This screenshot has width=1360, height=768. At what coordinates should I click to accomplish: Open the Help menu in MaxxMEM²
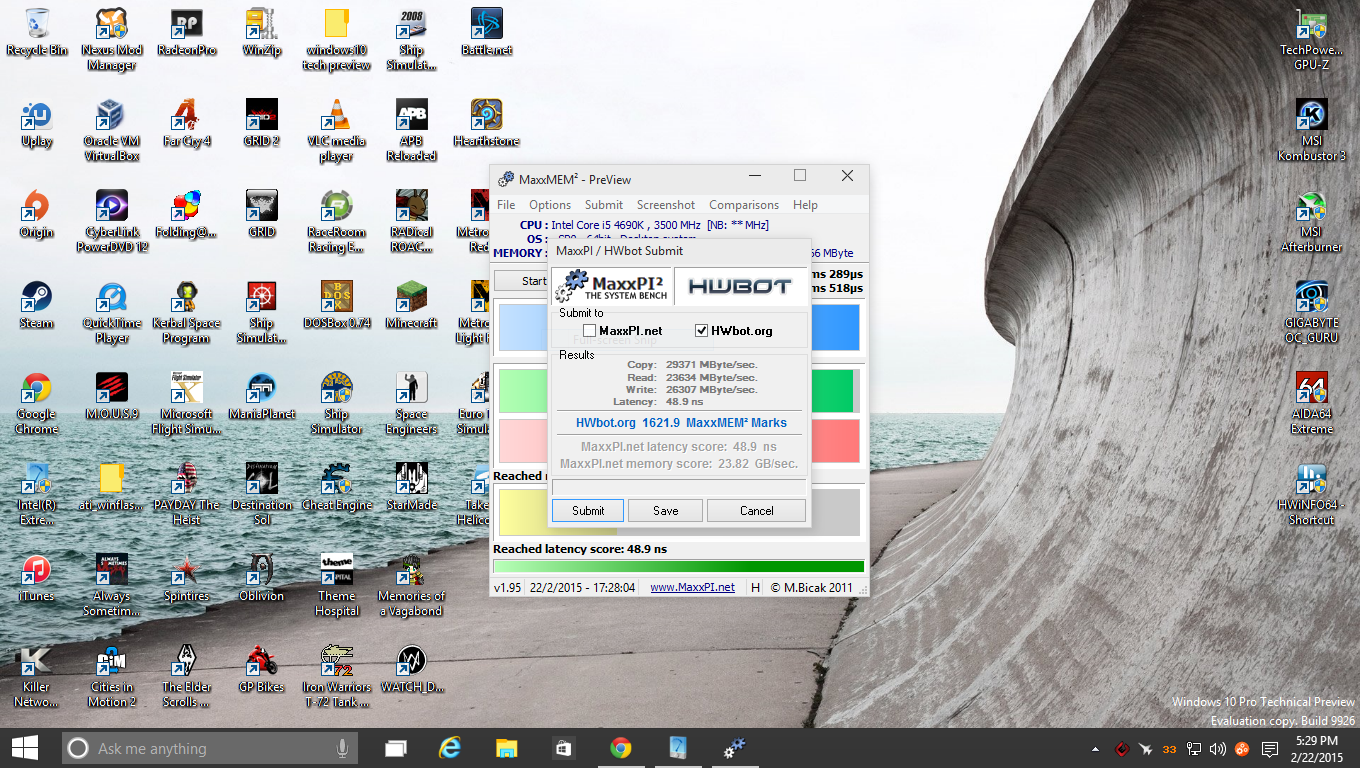pos(805,205)
